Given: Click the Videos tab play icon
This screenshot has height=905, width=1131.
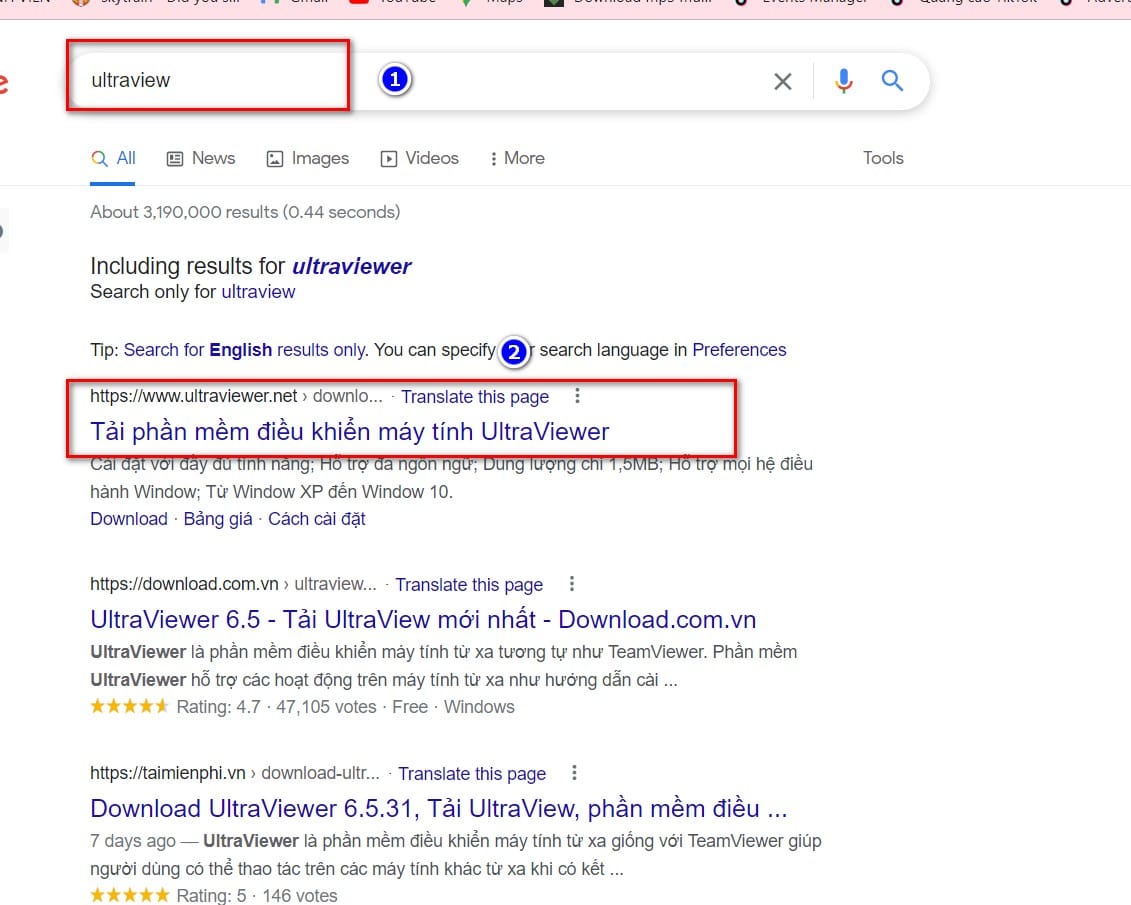Looking at the screenshot, I should click(x=389, y=159).
